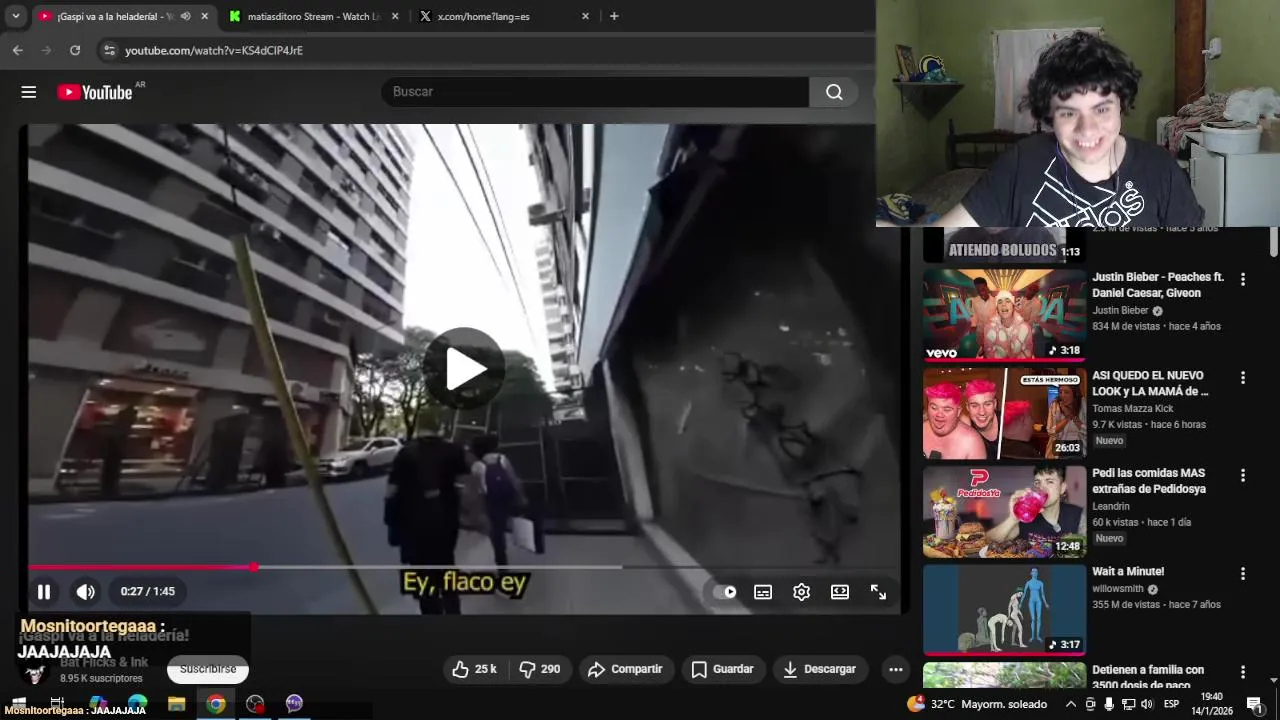Visit the willowsmith channel name

coord(1118,589)
